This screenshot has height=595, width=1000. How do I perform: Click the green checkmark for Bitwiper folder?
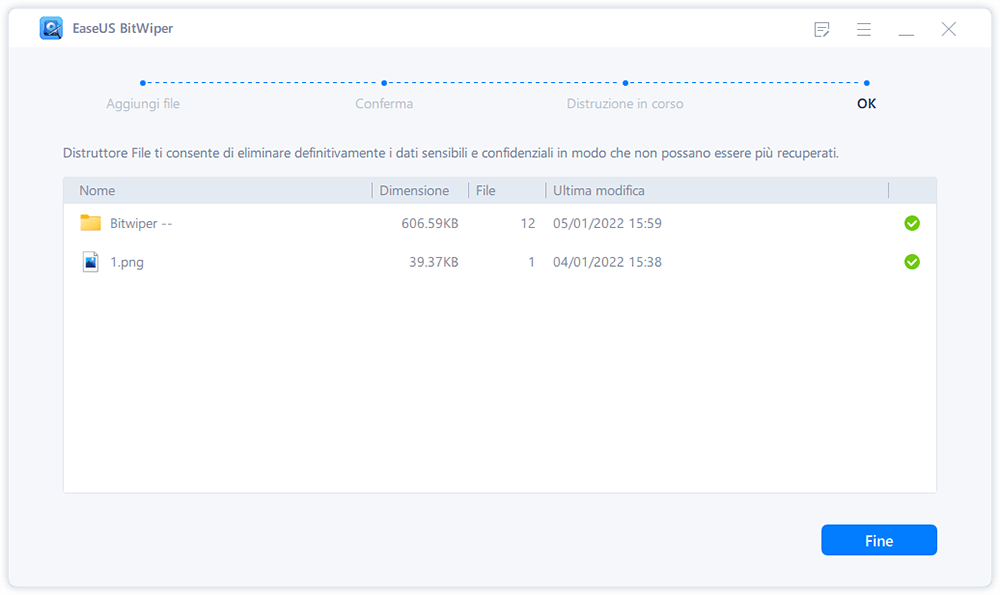pyautogui.click(x=911, y=222)
